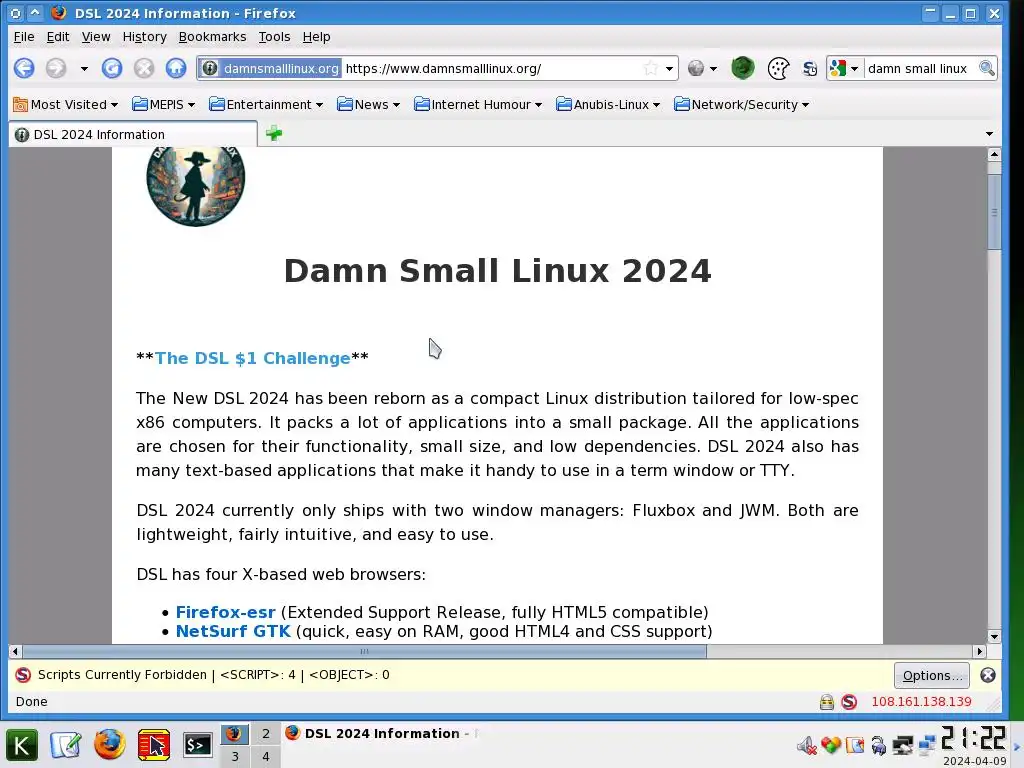Launch Firefox from the taskbar icon
Image resolution: width=1024 pixels, height=768 pixels.
coord(110,745)
